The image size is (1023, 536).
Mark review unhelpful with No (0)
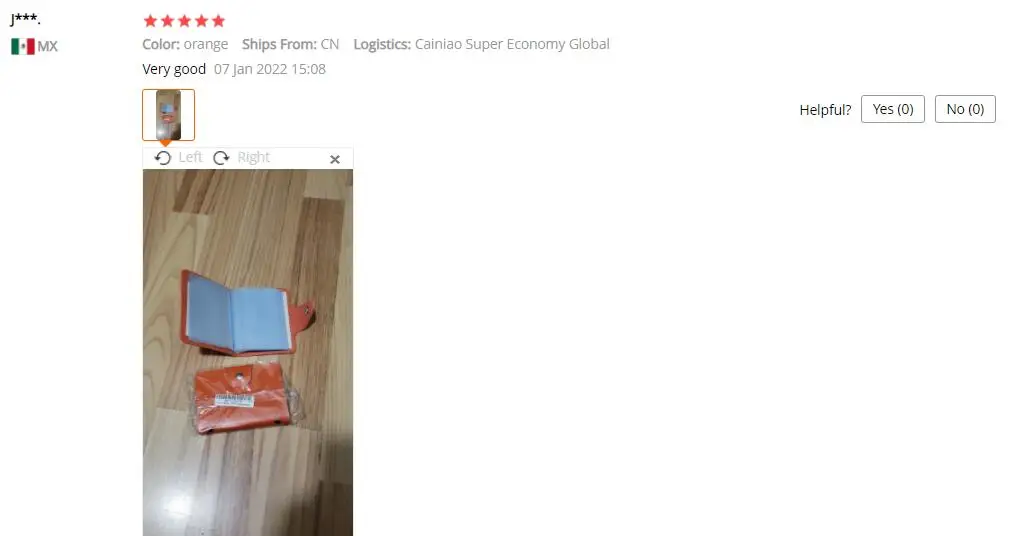point(965,109)
